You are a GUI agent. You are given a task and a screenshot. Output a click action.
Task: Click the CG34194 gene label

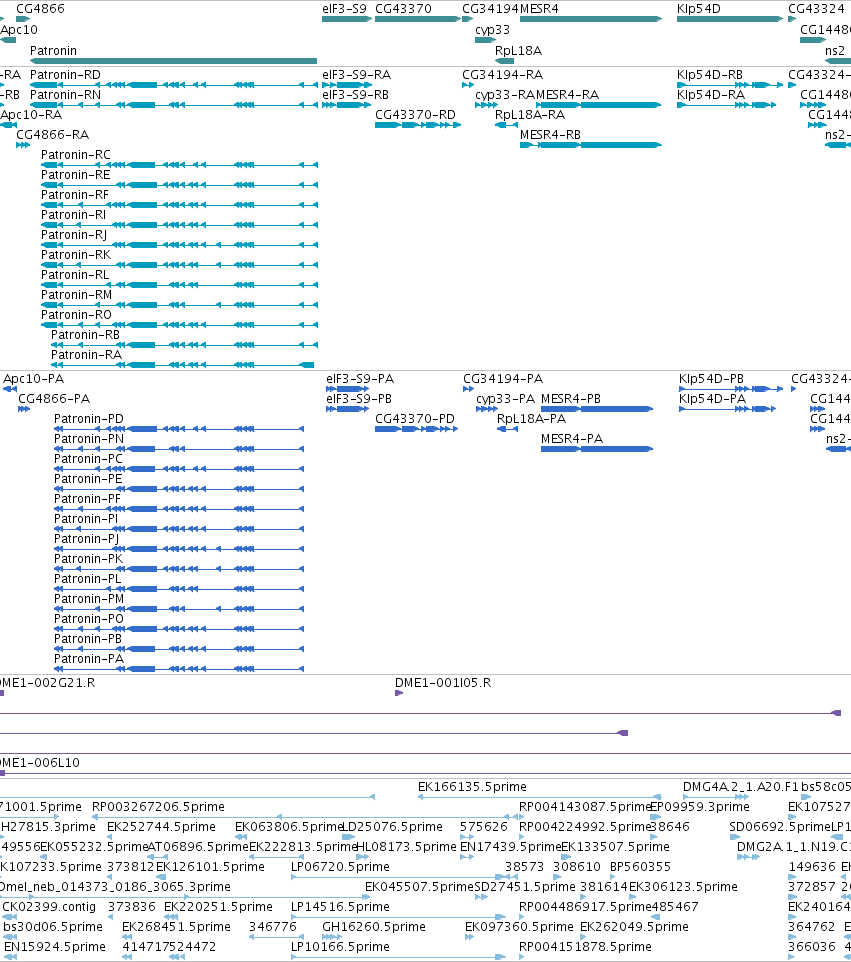click(490, 9)
